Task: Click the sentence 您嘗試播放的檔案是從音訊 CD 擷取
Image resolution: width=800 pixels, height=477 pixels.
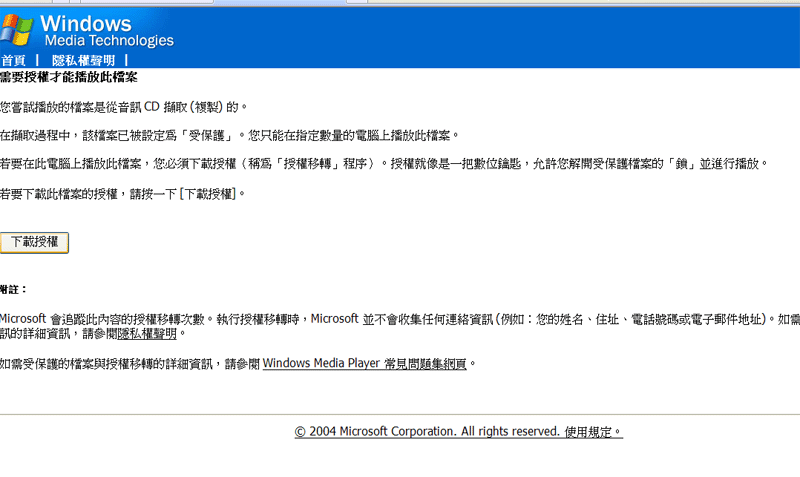Action: tap(123, 107)
